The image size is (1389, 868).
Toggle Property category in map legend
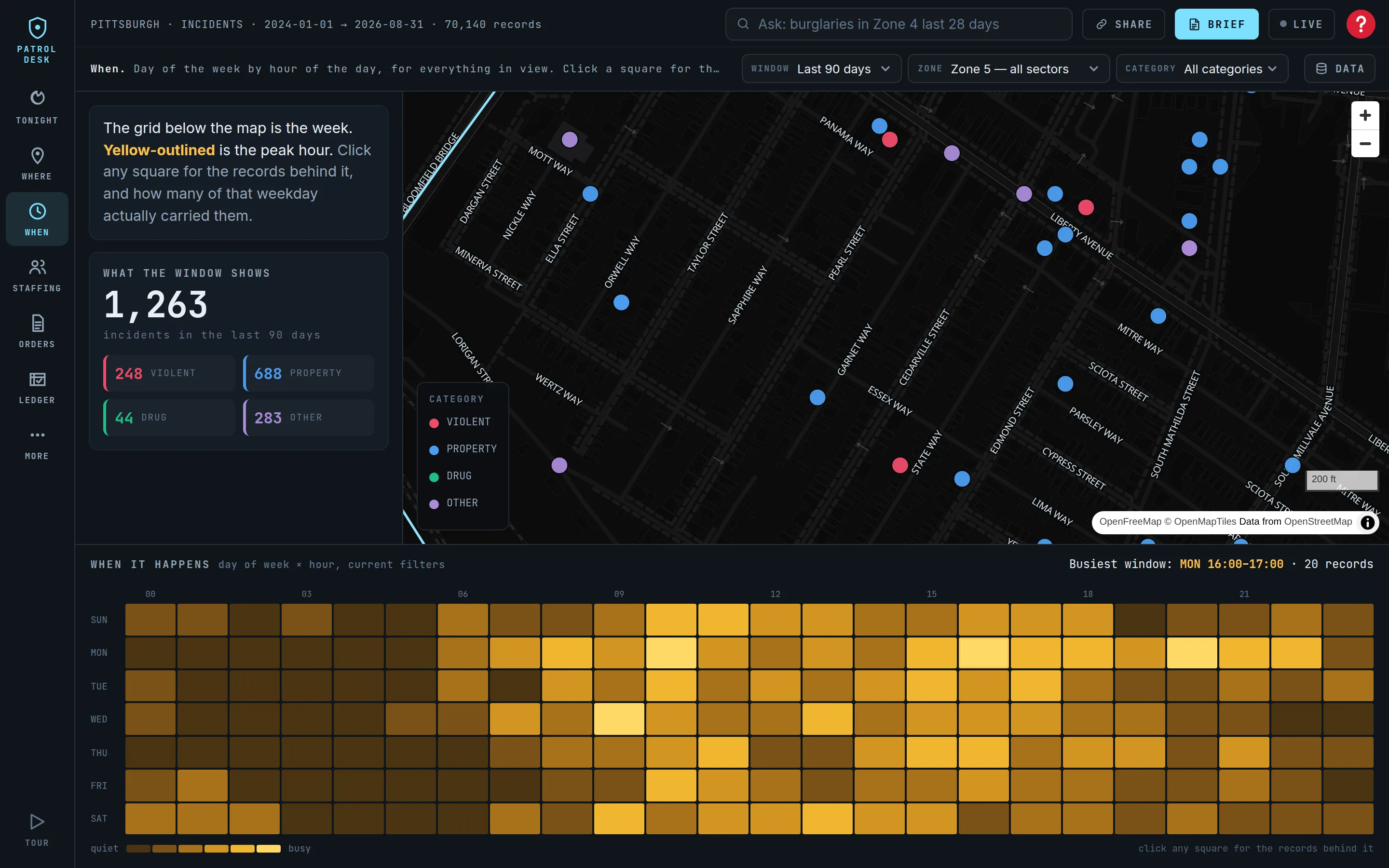[x=463, y=449]
